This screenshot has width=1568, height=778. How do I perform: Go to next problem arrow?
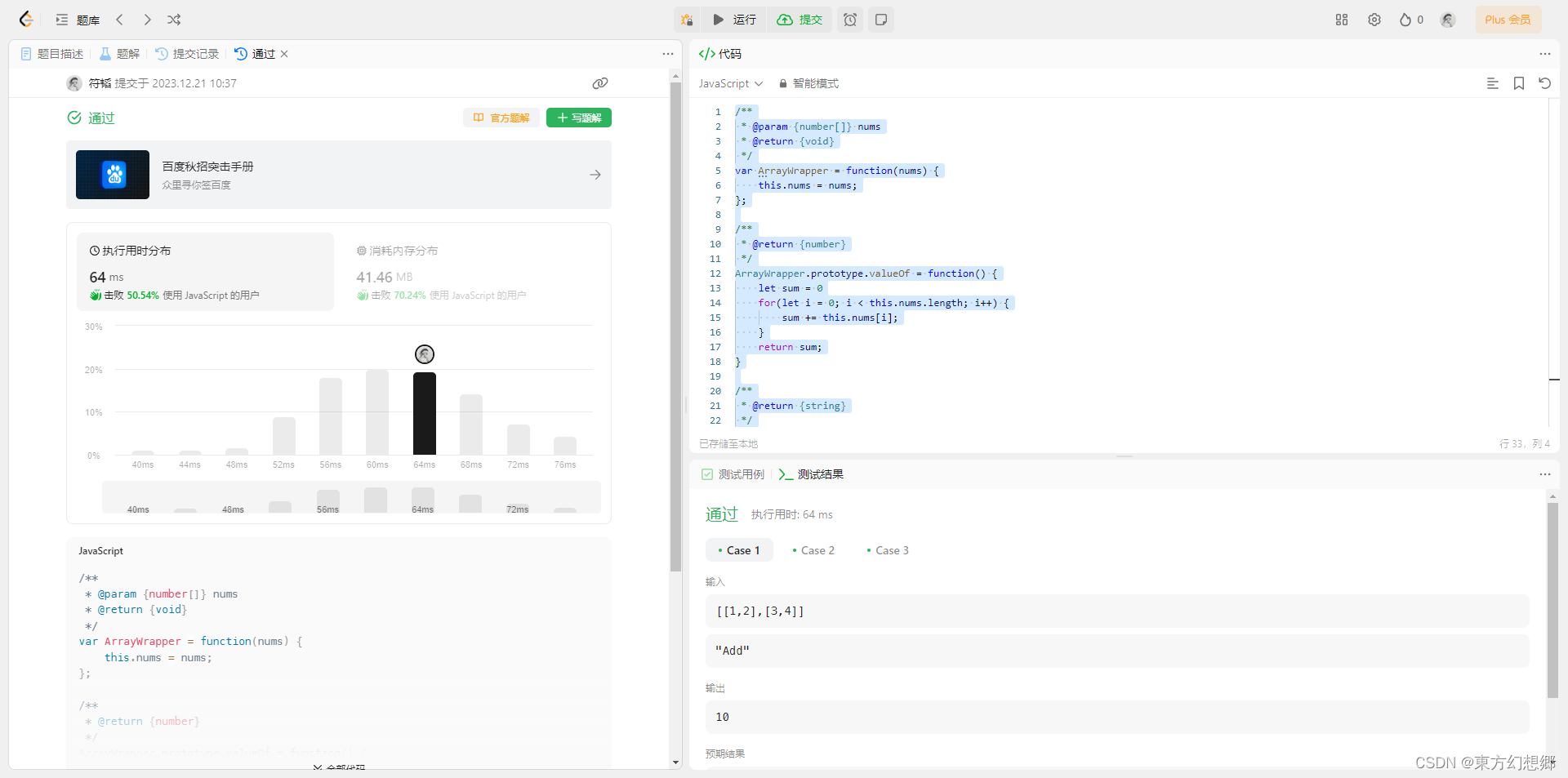(x=147, y=20)
